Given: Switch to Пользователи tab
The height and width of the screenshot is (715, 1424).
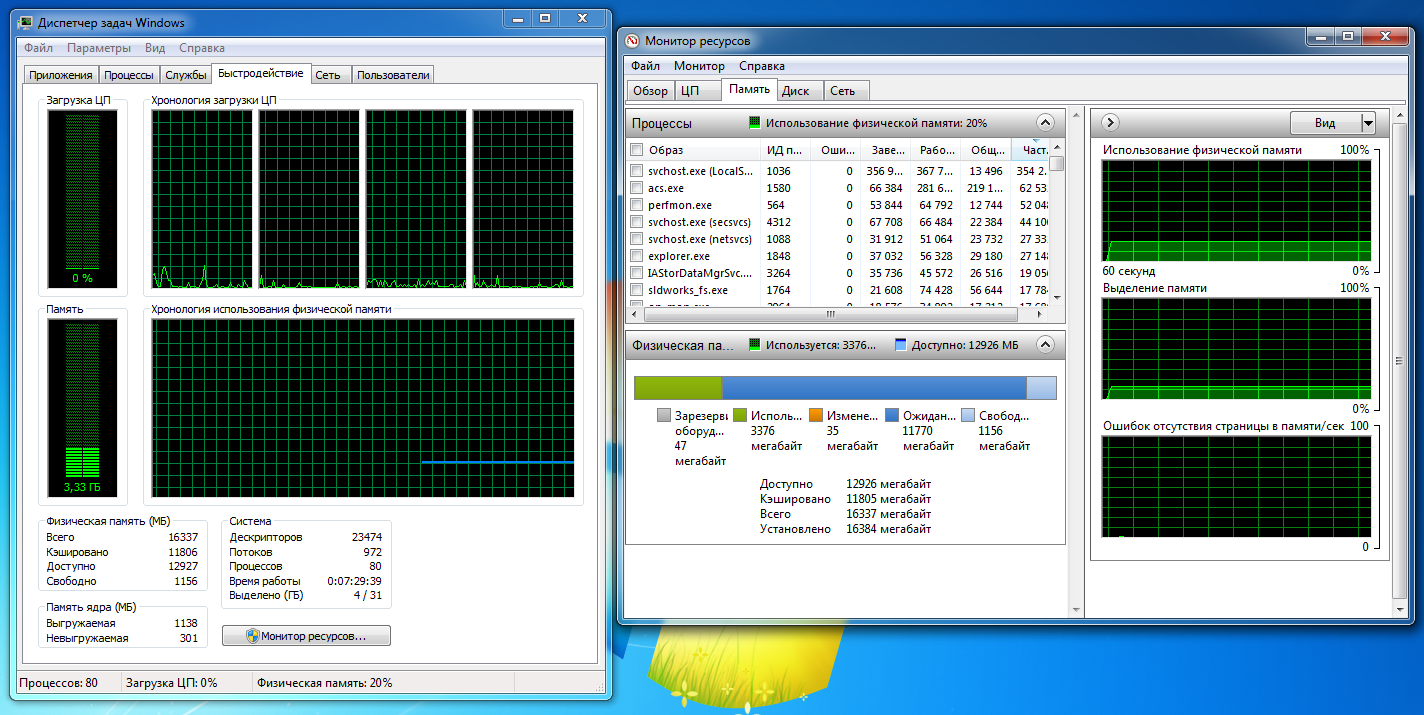Looking at the screenshot, I should (x=393, y=75).
